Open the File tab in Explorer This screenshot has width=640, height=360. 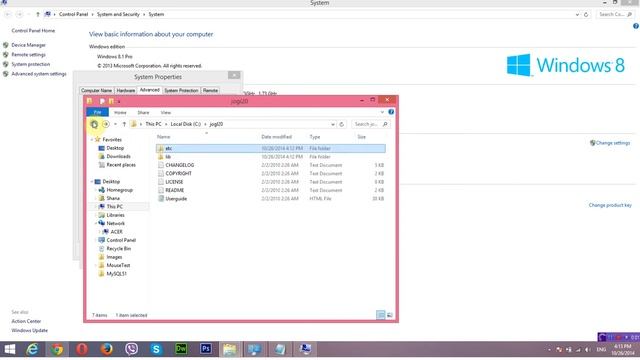coord(98,112)
